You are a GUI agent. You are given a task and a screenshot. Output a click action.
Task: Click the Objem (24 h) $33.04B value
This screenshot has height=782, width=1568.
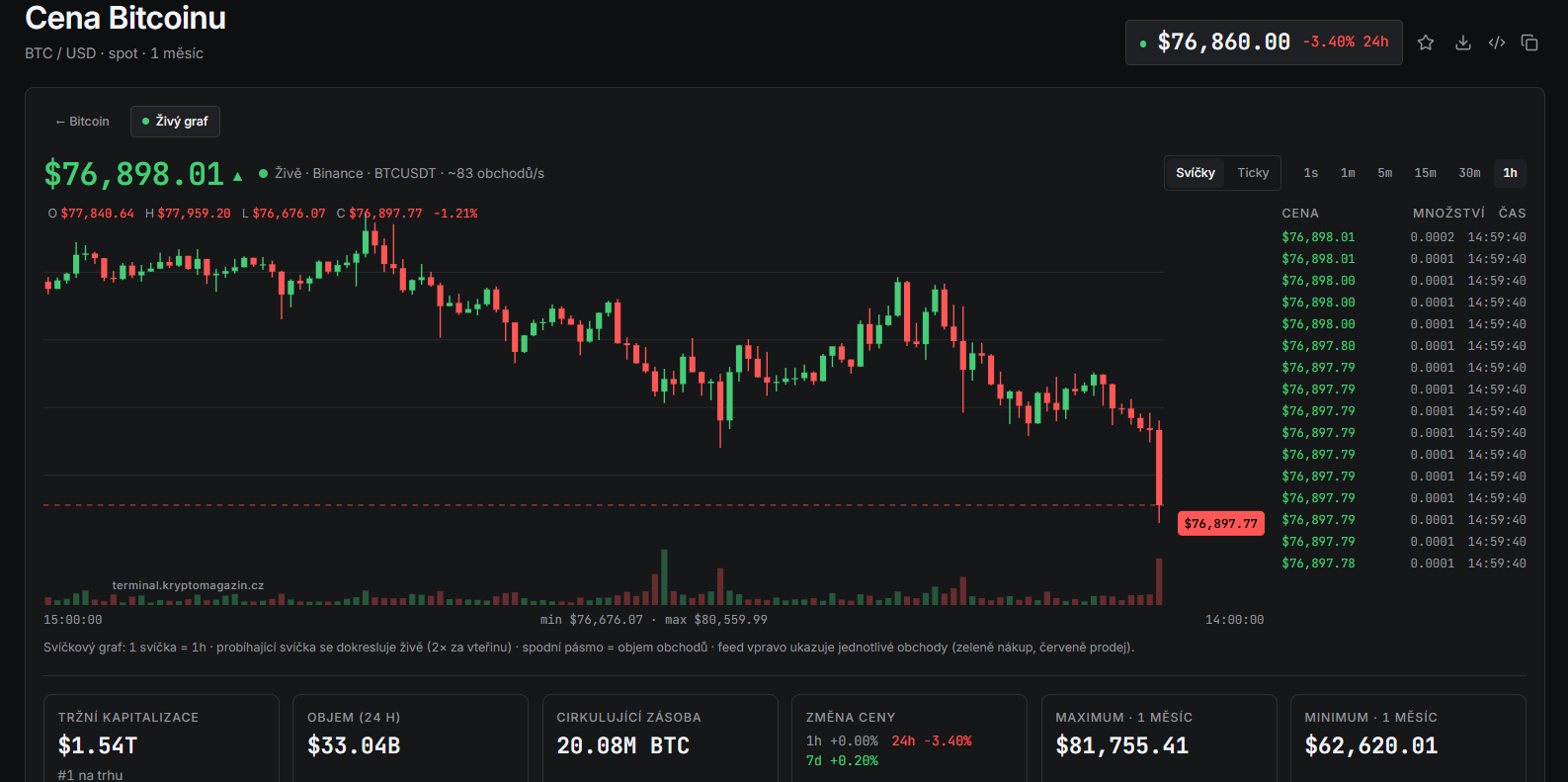click(354, 746)
